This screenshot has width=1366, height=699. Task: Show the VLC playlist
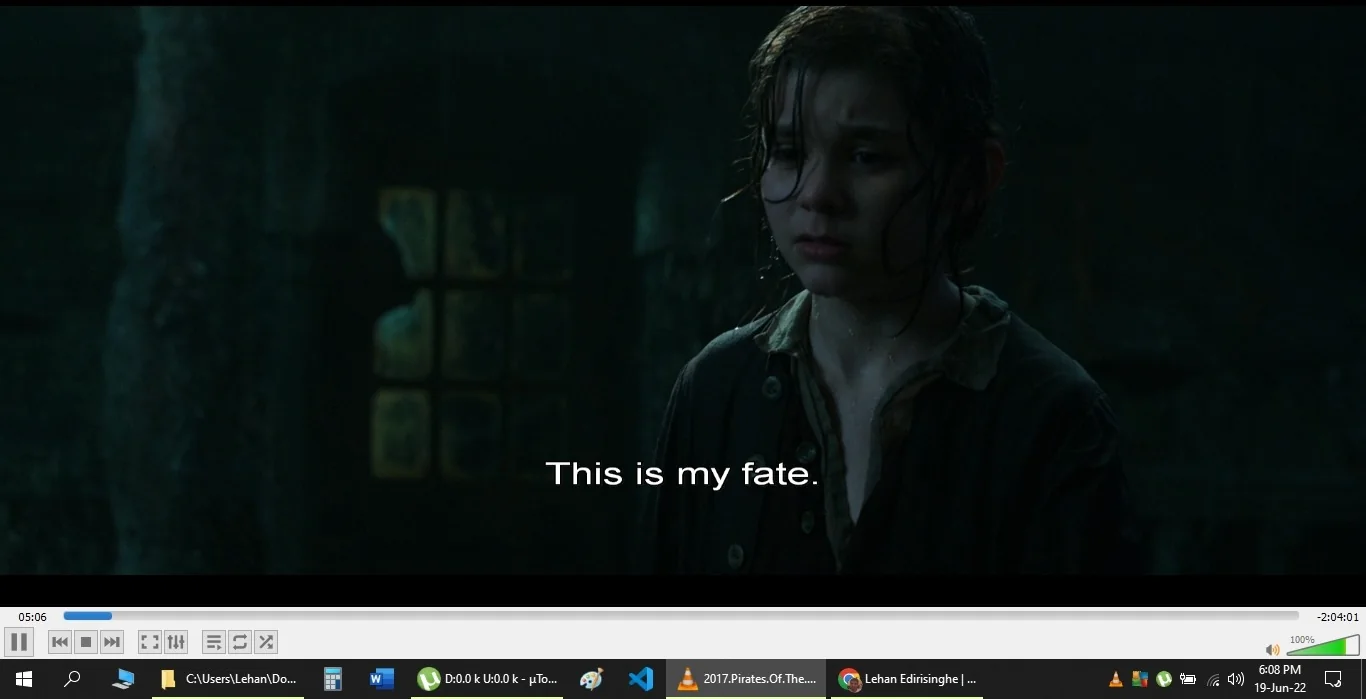tap(214, 642)
